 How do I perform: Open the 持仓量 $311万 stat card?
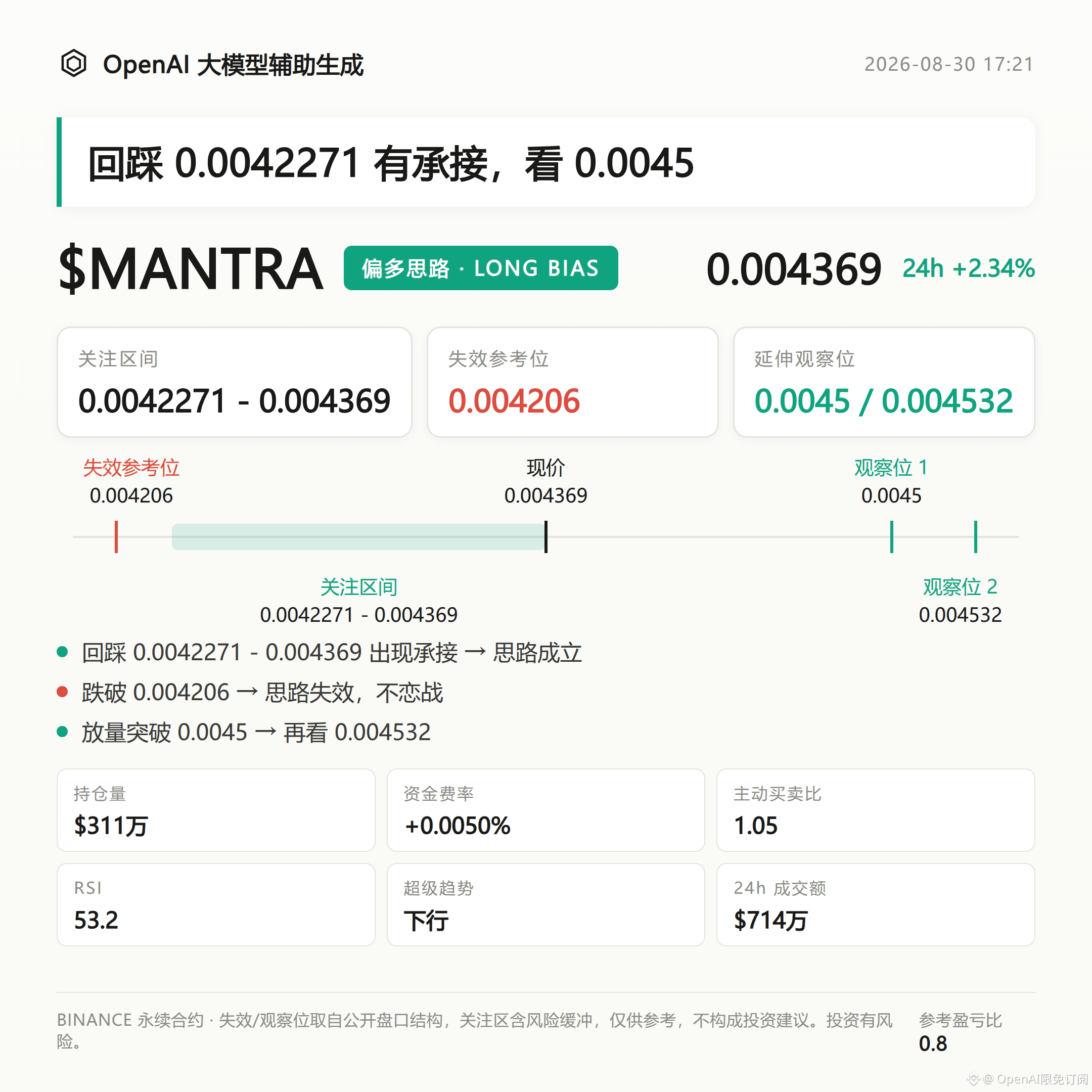216,810
